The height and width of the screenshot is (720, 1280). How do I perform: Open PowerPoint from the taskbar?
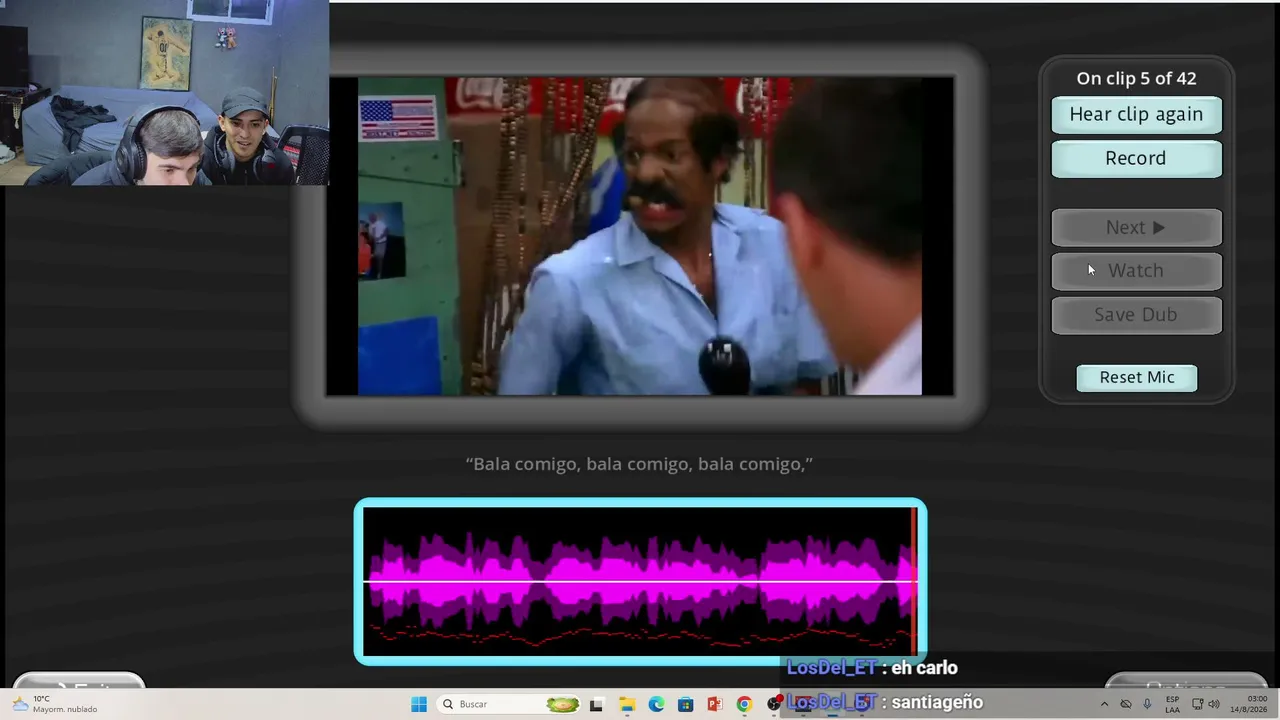[x=714, y=704]
